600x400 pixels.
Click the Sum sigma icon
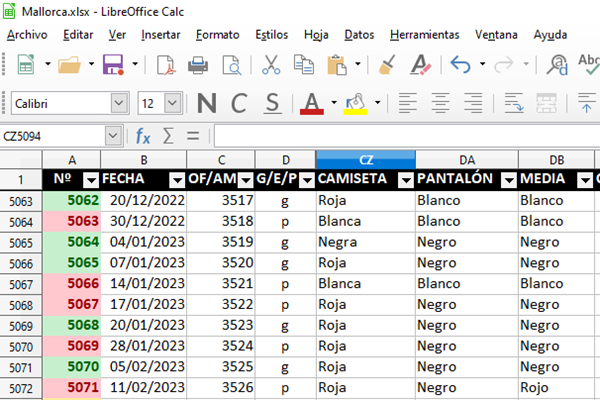coord(168,135)
